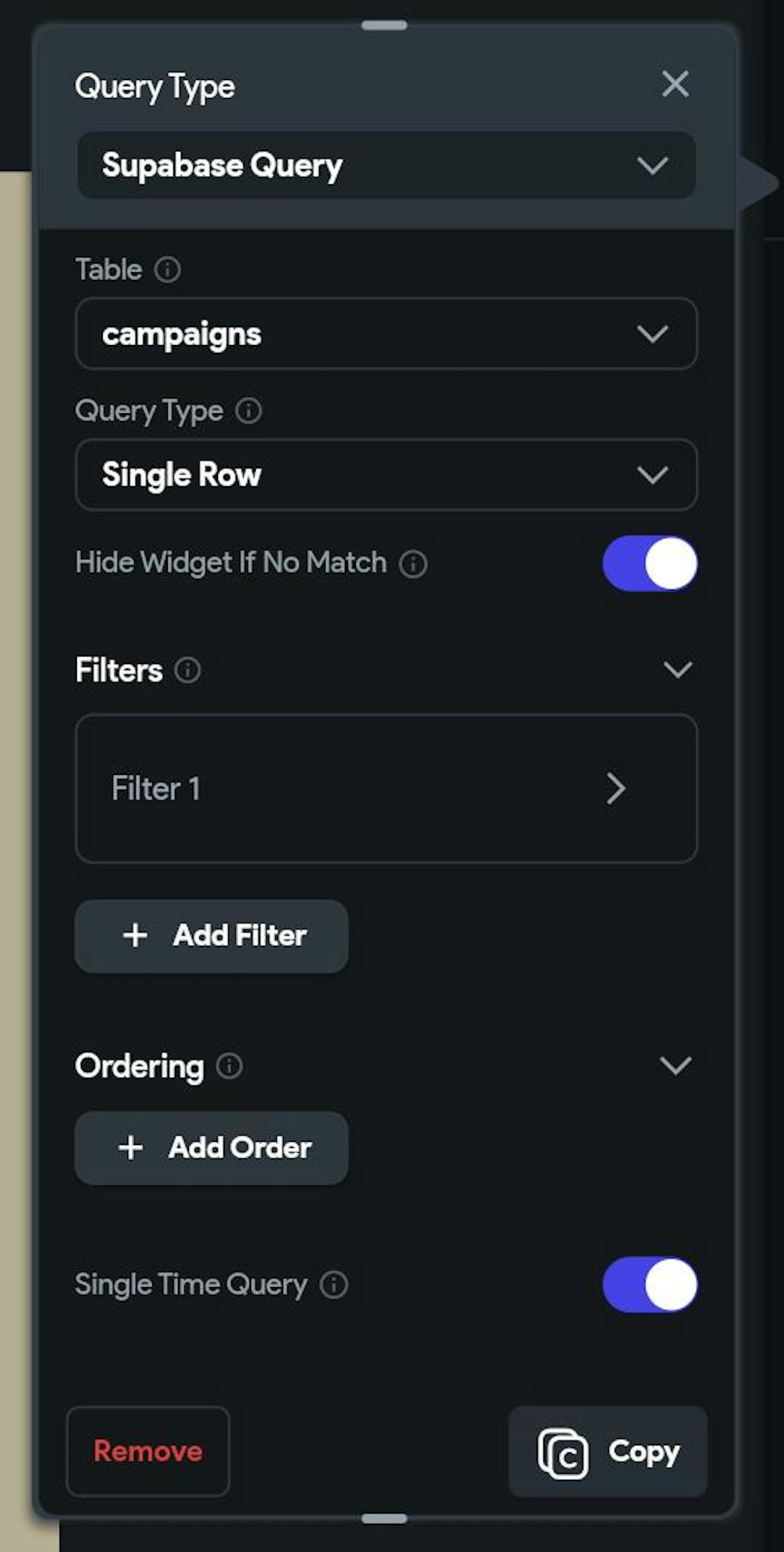Toggle Hide Widget If No Match switch
Screen dimensions: 784x1552
pyautogui.click(x=650, y=564)
